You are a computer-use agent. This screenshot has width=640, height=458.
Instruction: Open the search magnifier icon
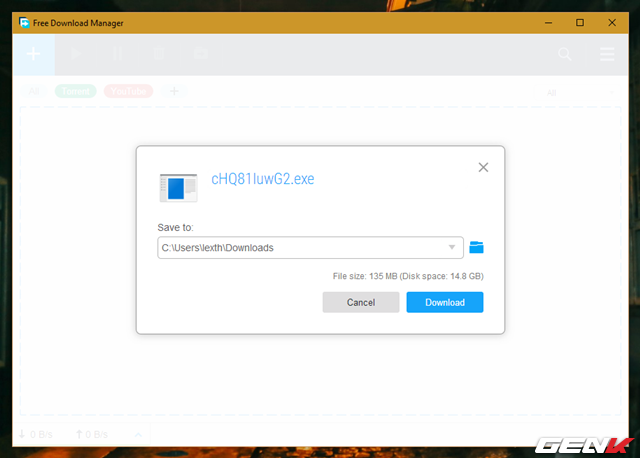[x=565, y=54]
